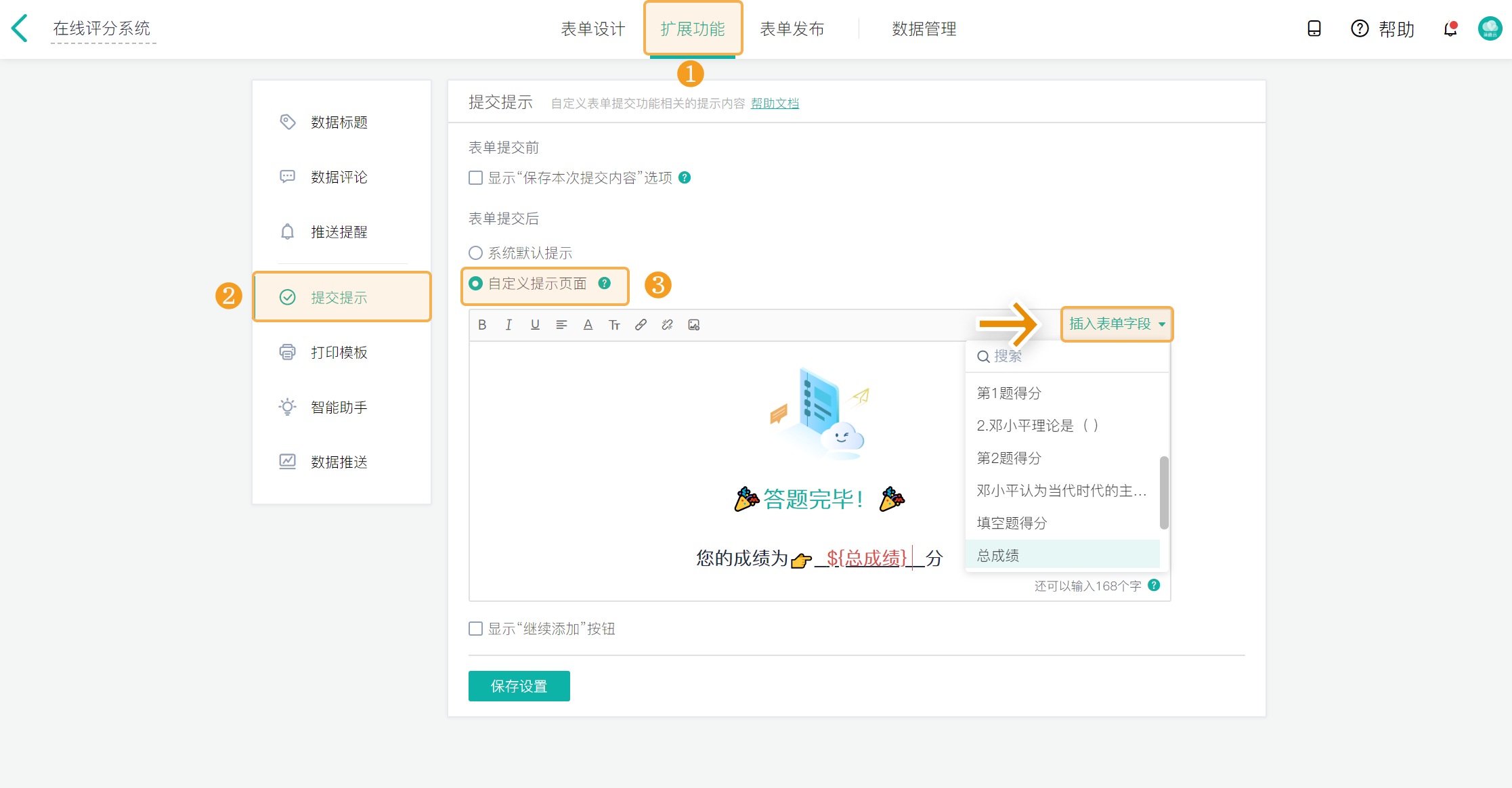The width and height of the screenshot is (1512, 788).
Task: Open the notification bell
Action: [1450, 29]
